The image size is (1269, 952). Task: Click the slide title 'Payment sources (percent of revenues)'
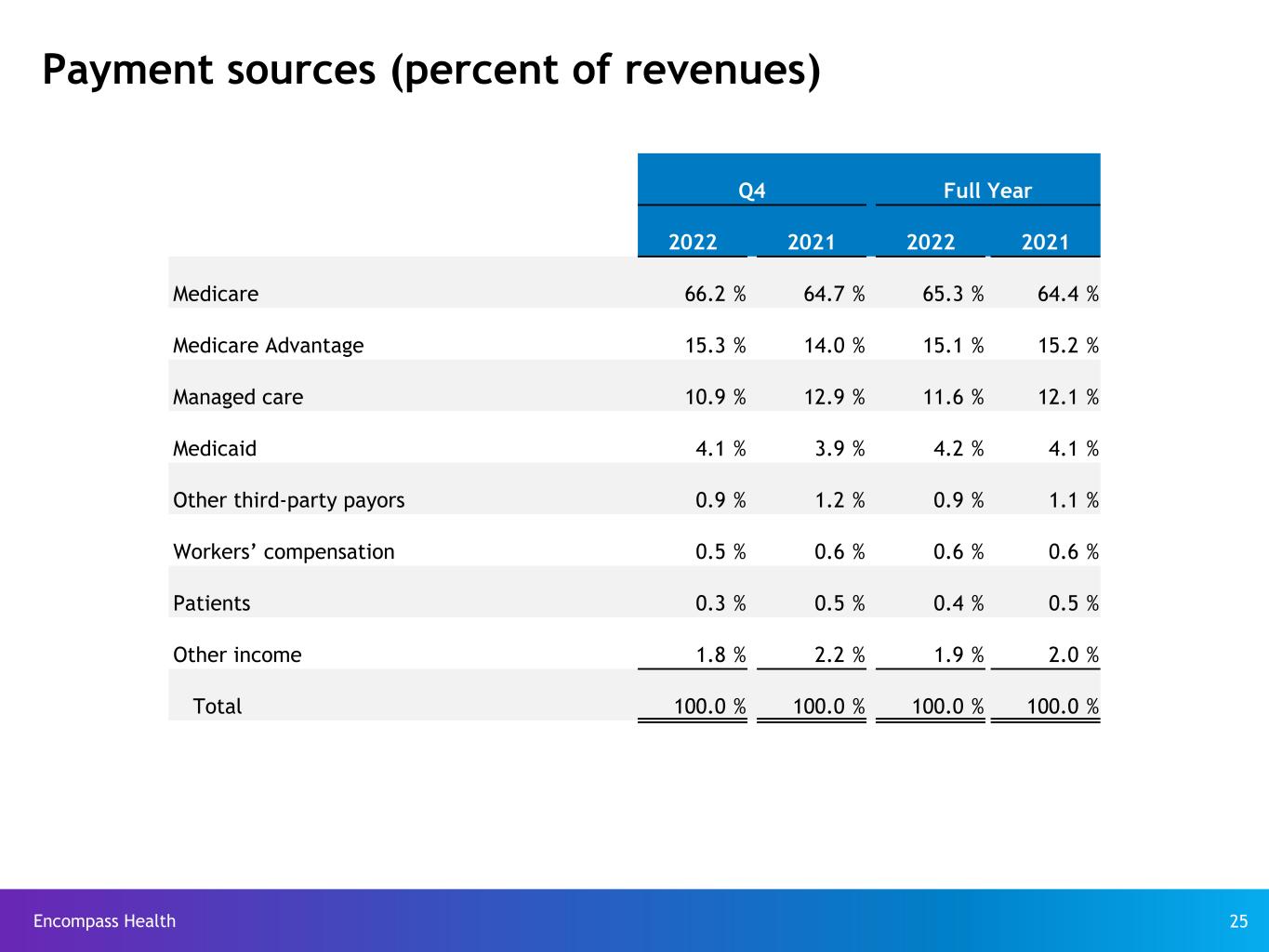click(431, 71)
